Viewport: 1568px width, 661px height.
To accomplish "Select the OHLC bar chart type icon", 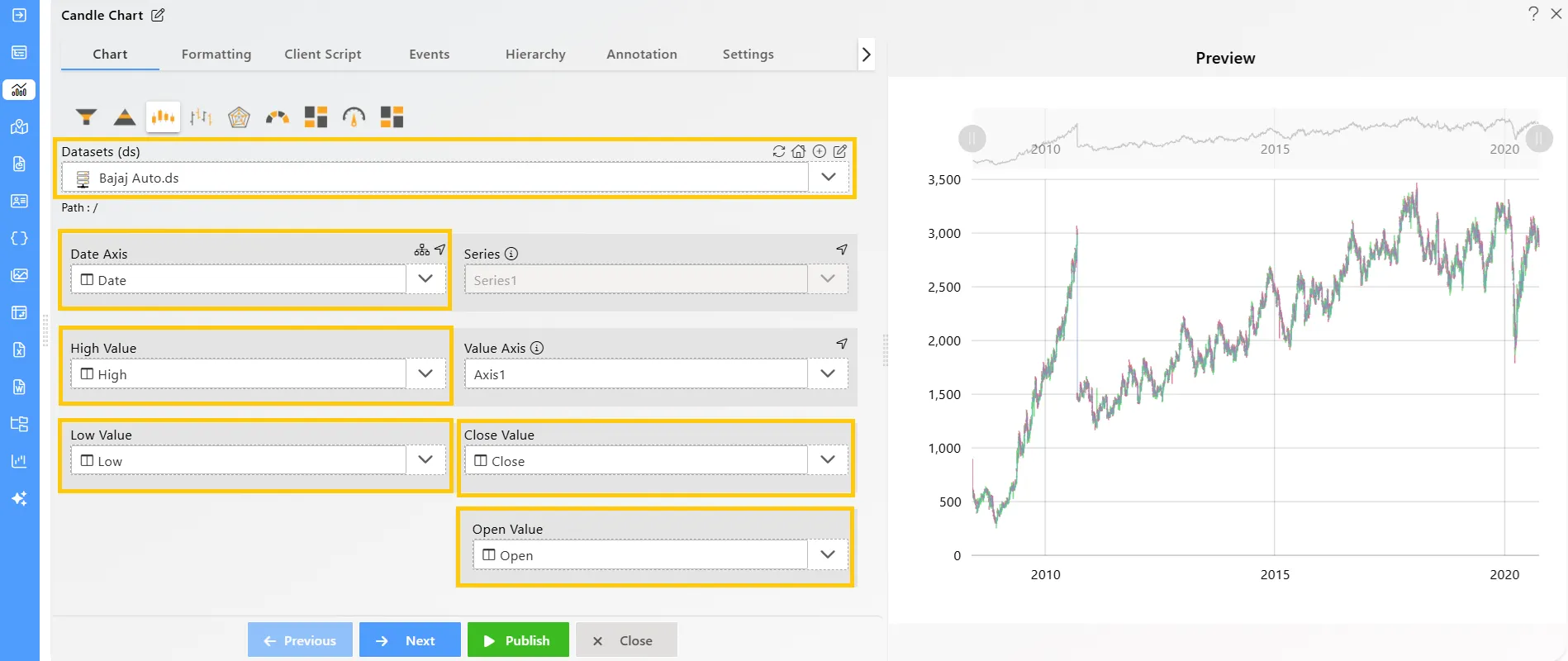I will [201, 117].
